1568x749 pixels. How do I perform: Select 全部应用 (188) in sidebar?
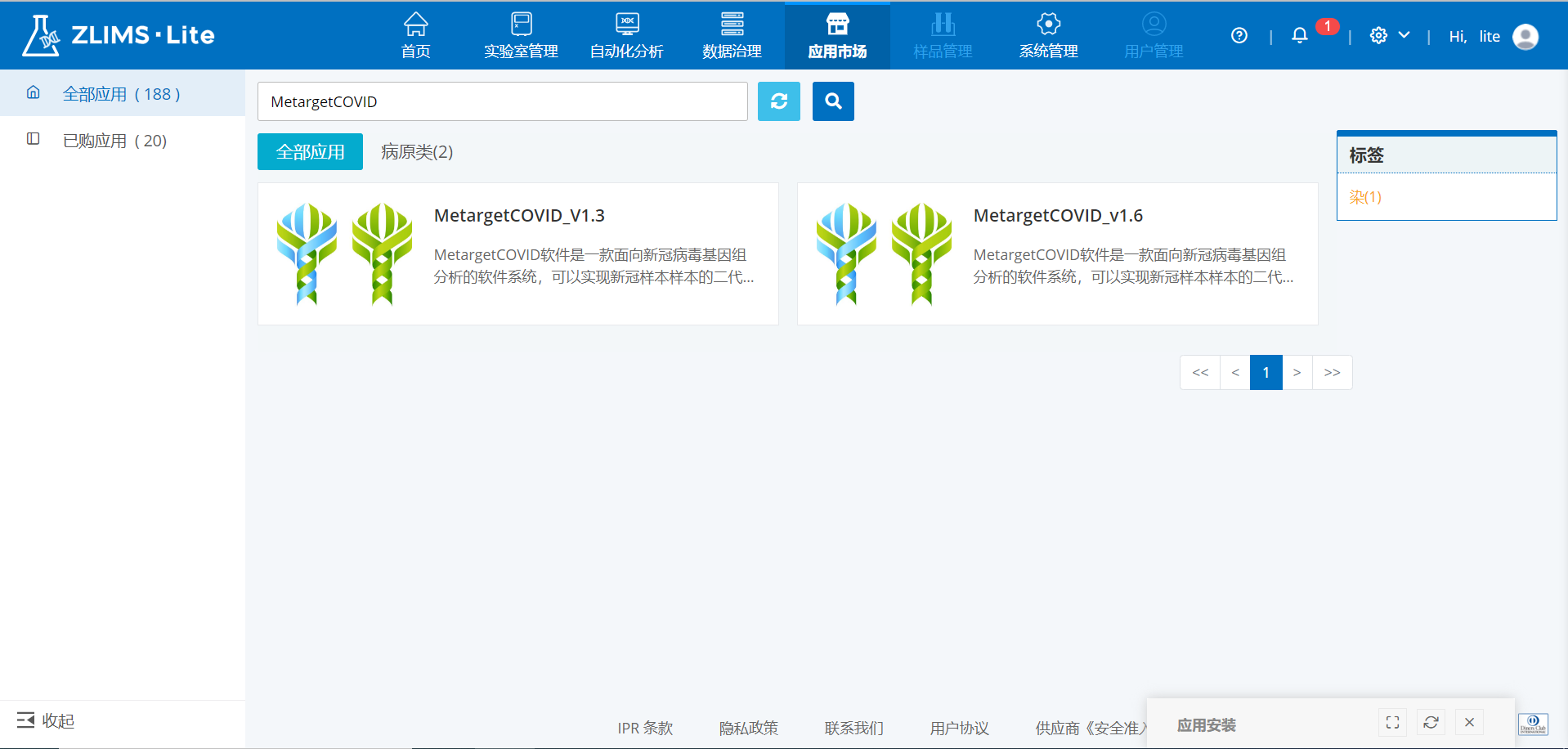(122, 94)
